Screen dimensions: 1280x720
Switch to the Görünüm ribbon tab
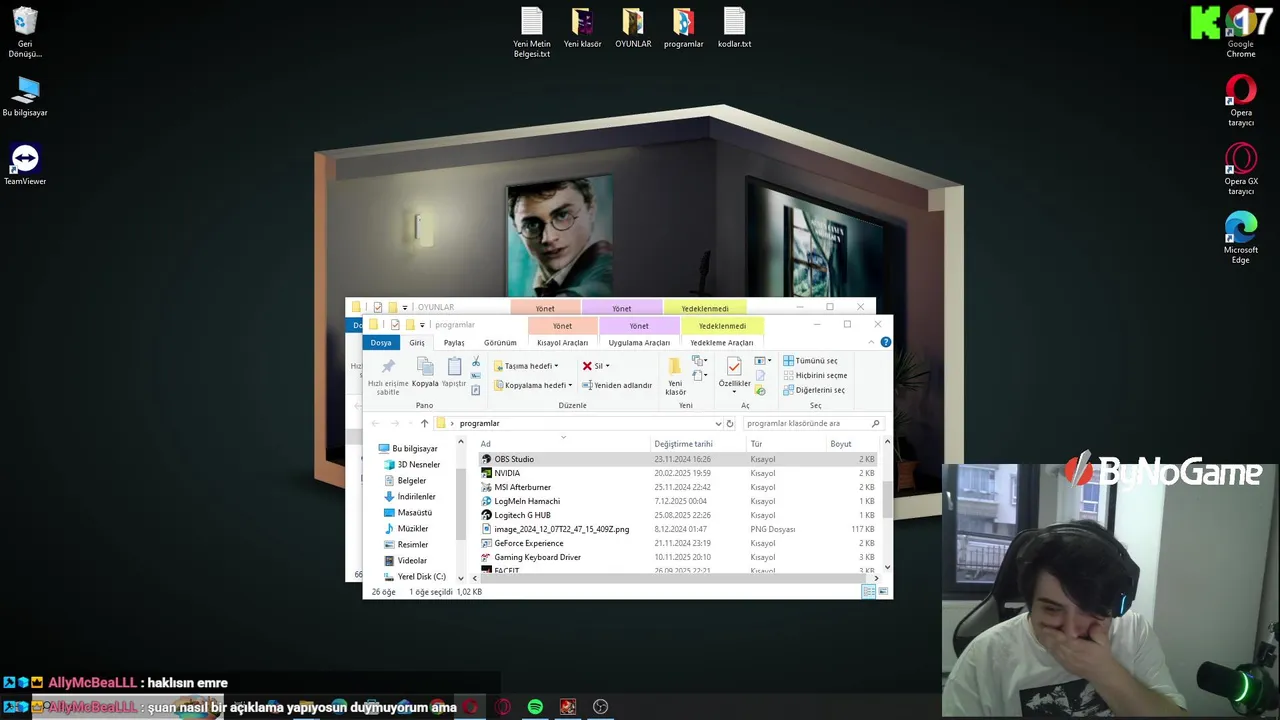coord(500,342)
